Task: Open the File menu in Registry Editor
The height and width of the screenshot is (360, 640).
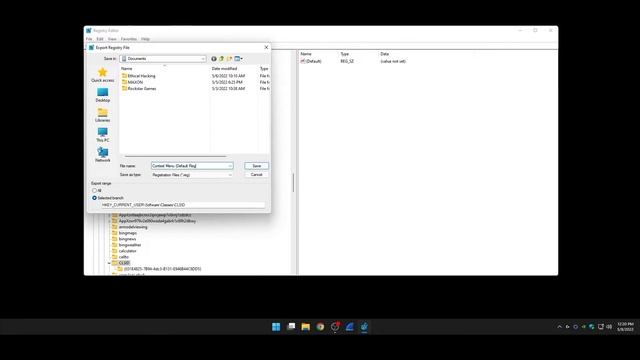Action: tap(89, 39)
